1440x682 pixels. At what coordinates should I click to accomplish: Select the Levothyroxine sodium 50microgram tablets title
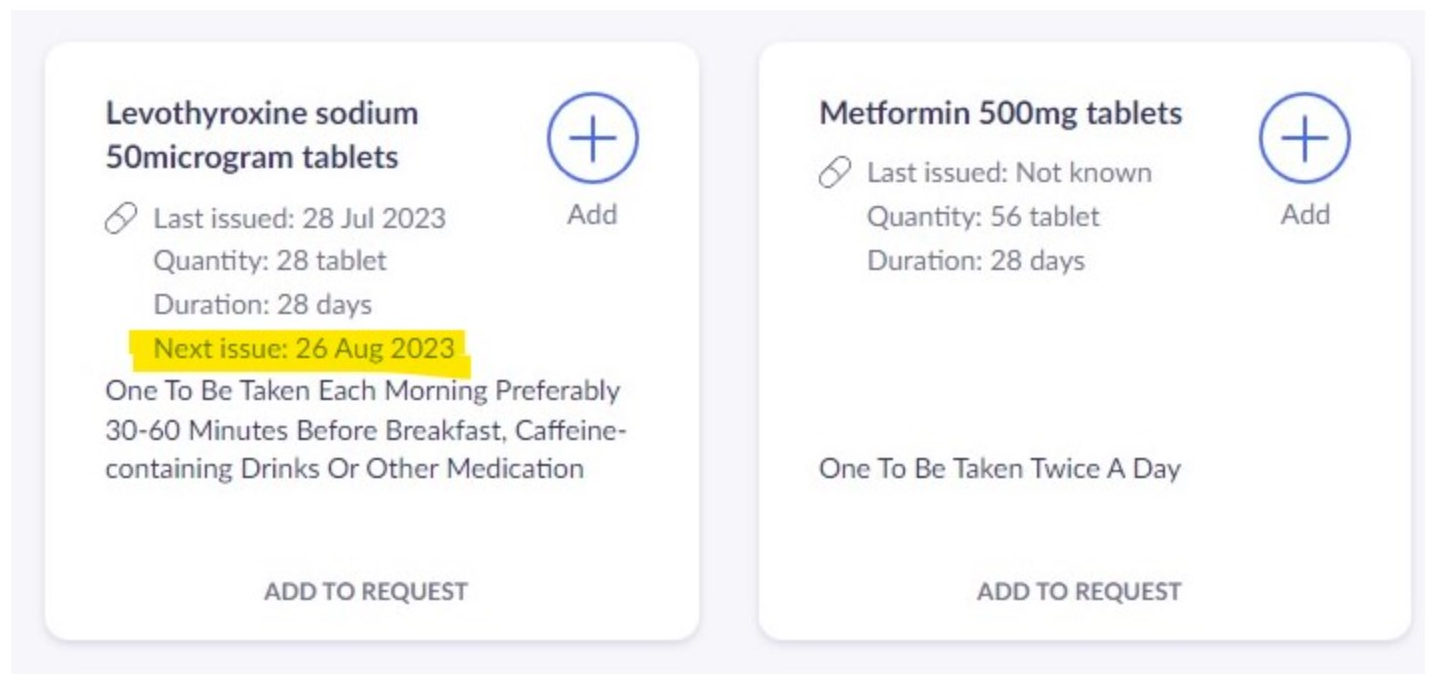point(262,135)
